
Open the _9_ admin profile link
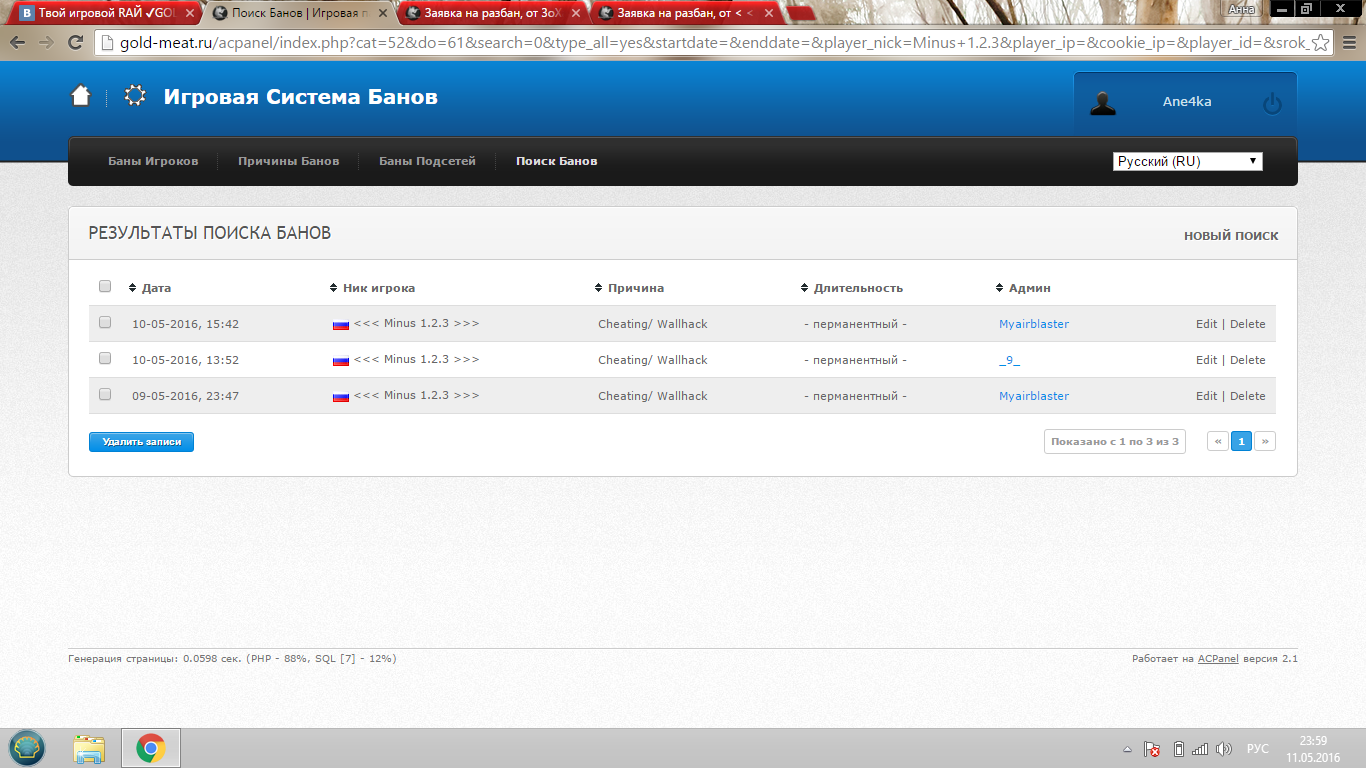[1009, 360]
